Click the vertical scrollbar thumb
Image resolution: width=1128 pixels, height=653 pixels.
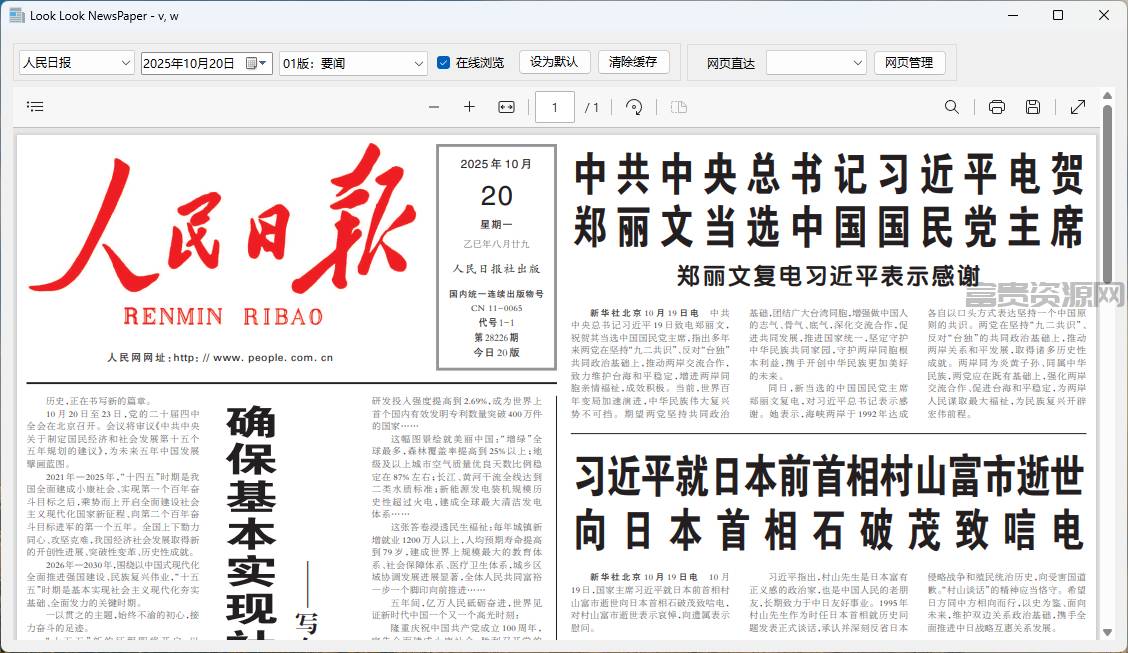pos(1107,194)
